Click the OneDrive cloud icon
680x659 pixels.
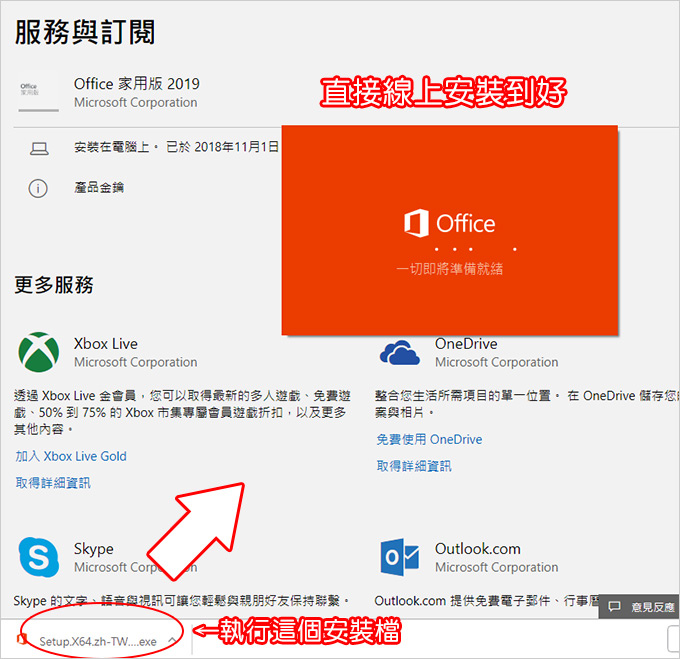coord(399,352)
